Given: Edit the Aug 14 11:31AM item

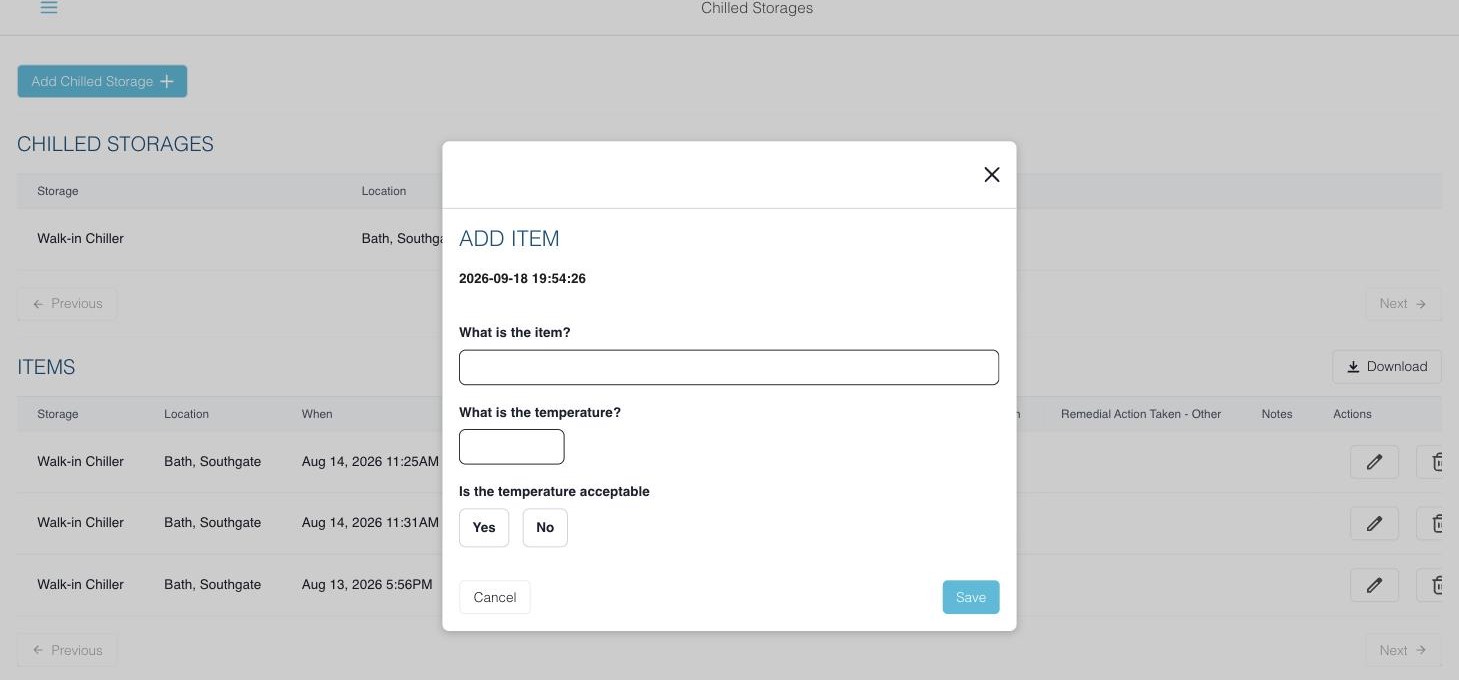Looking at the screenshot, I should (1374, 523).
